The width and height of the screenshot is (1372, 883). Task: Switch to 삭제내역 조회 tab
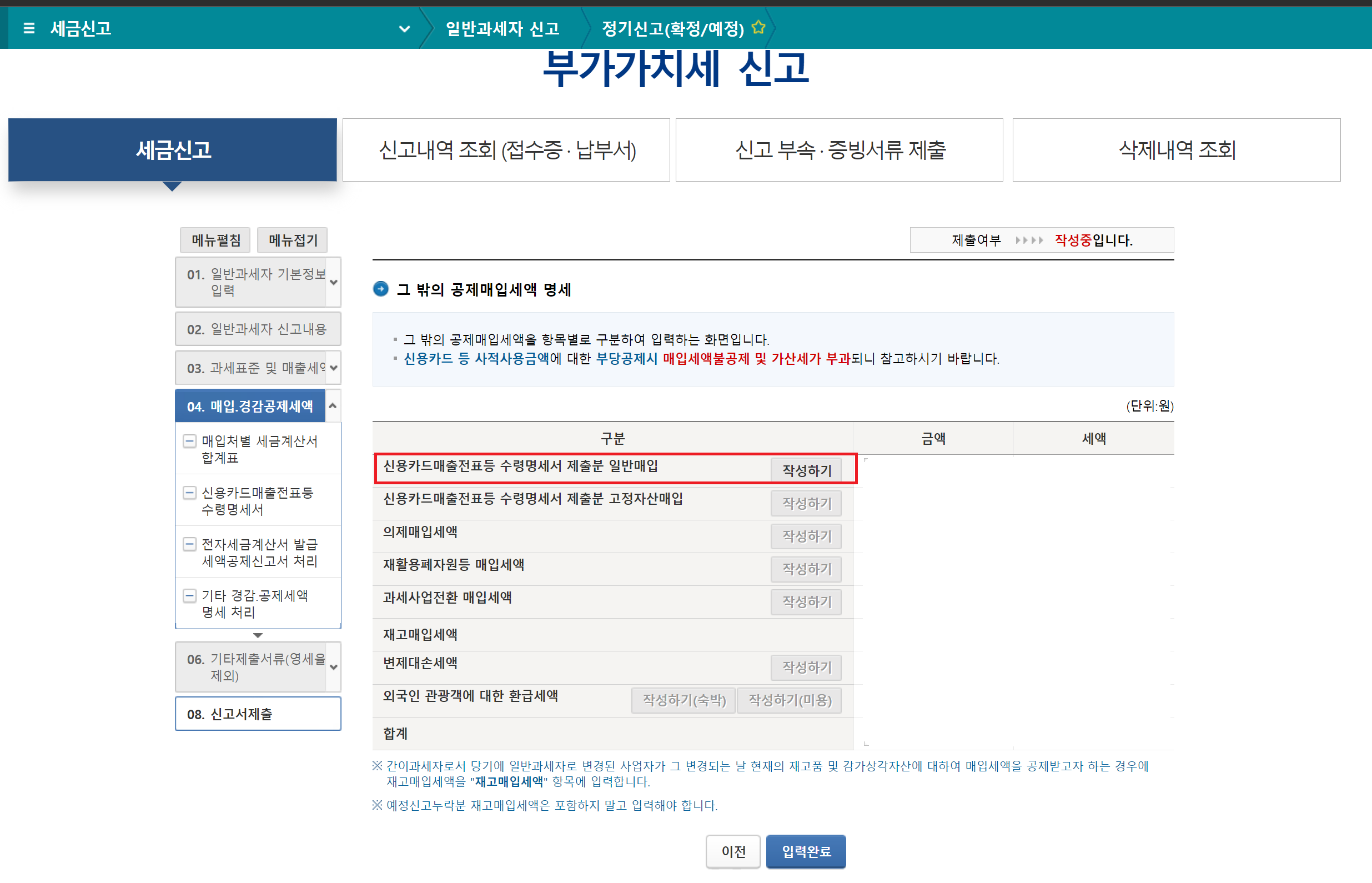tap(1177, 149)
